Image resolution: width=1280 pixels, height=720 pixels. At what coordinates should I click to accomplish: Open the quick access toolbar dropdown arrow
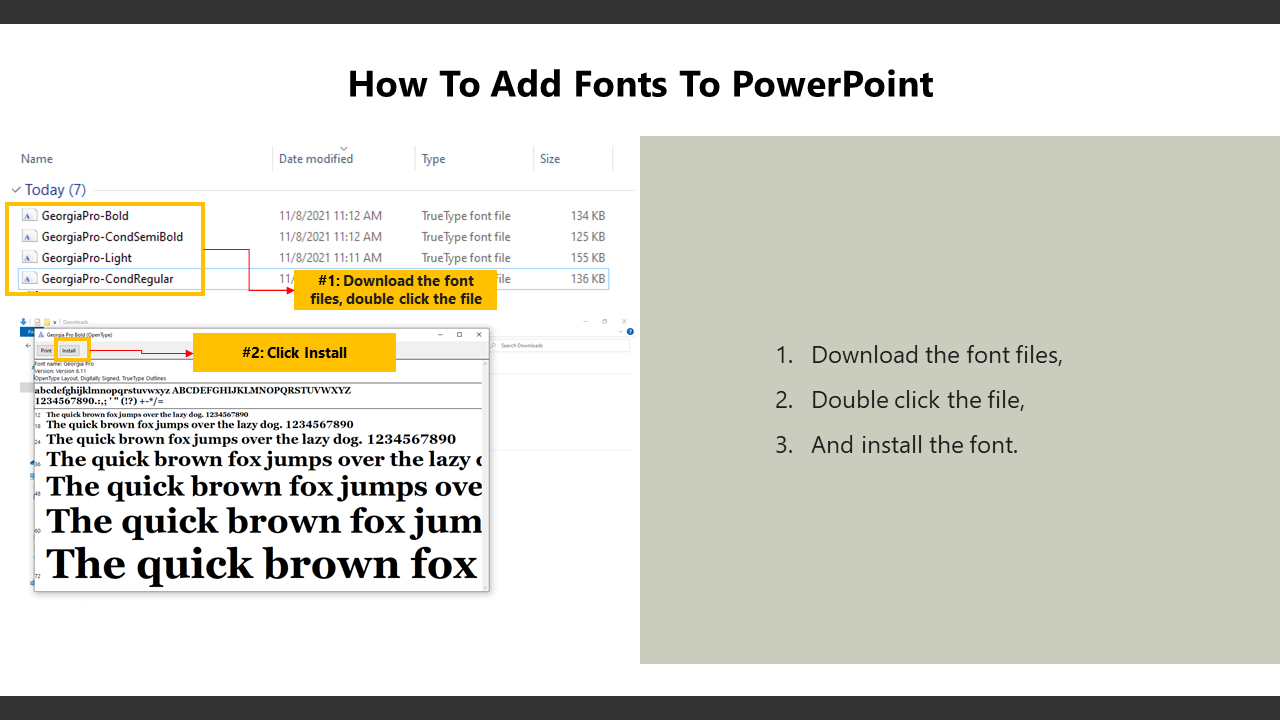point(54,322)
